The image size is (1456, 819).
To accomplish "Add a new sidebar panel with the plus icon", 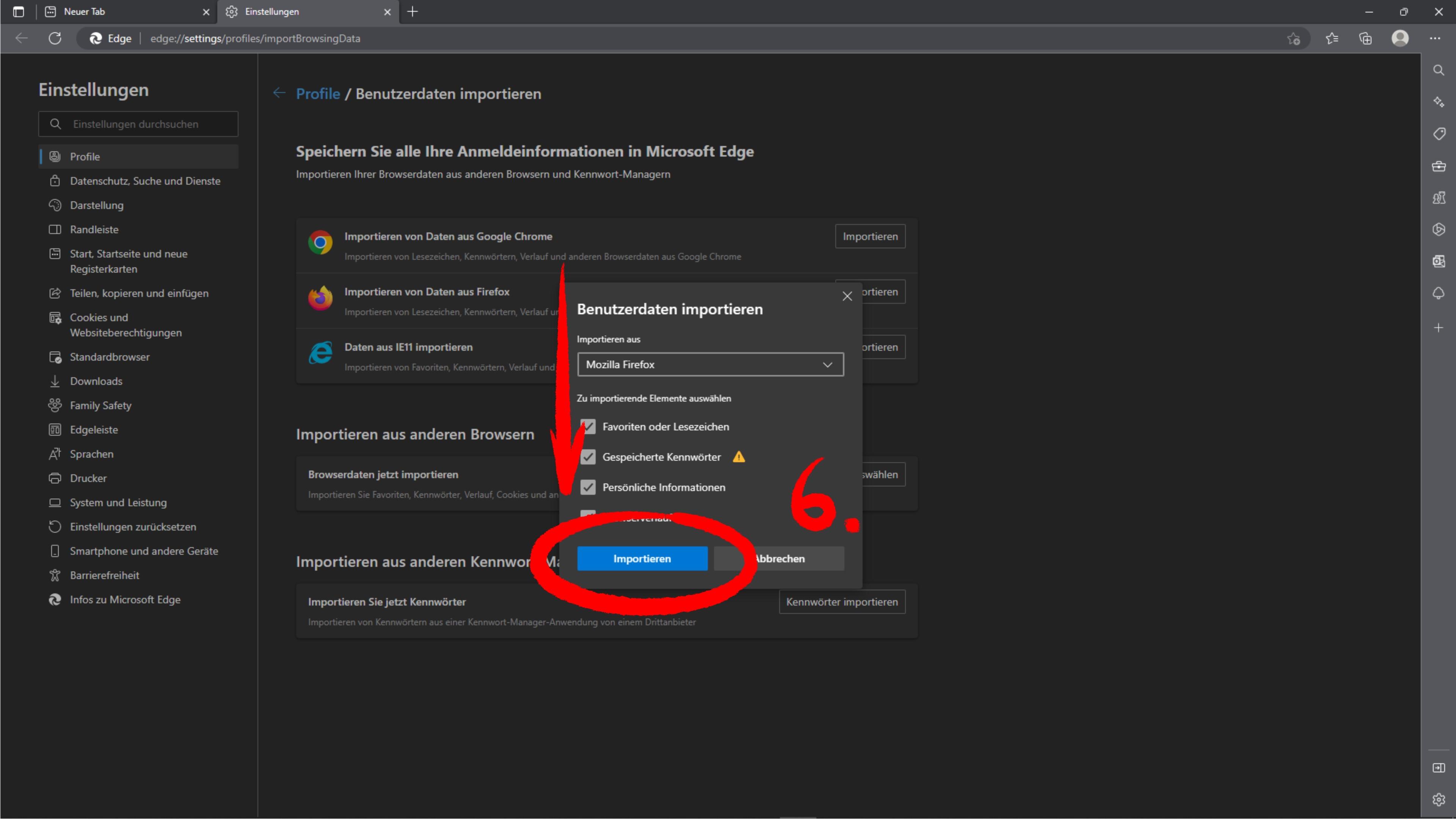I will point(1439,328).
